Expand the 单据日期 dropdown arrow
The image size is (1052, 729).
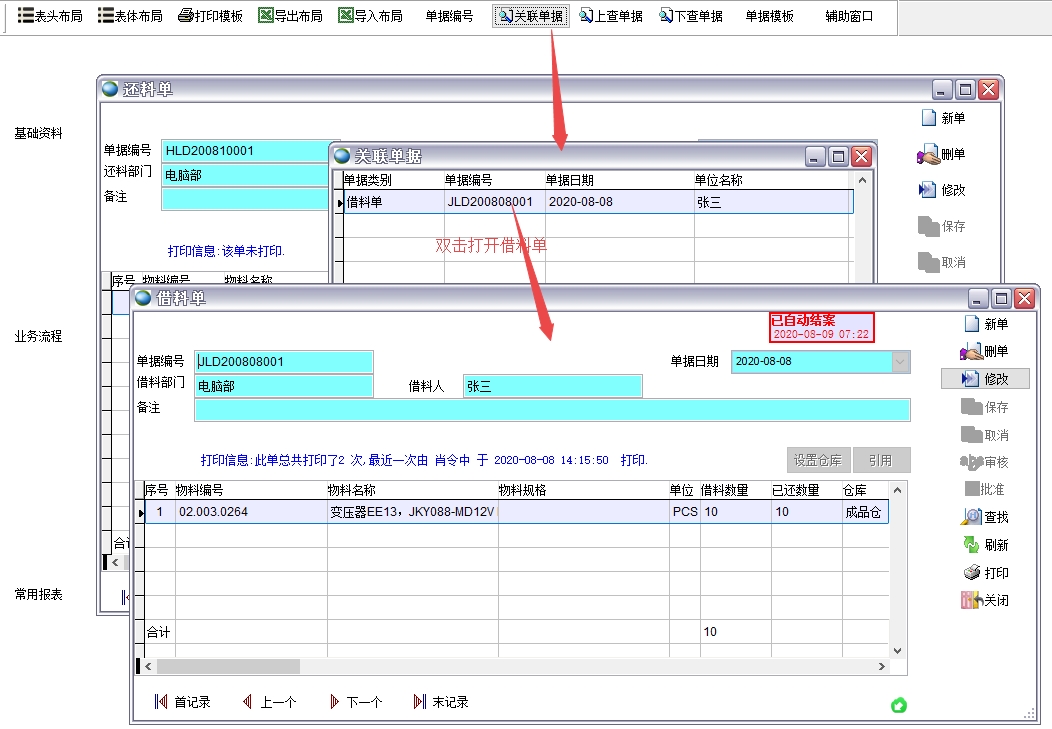click(901, 361)
